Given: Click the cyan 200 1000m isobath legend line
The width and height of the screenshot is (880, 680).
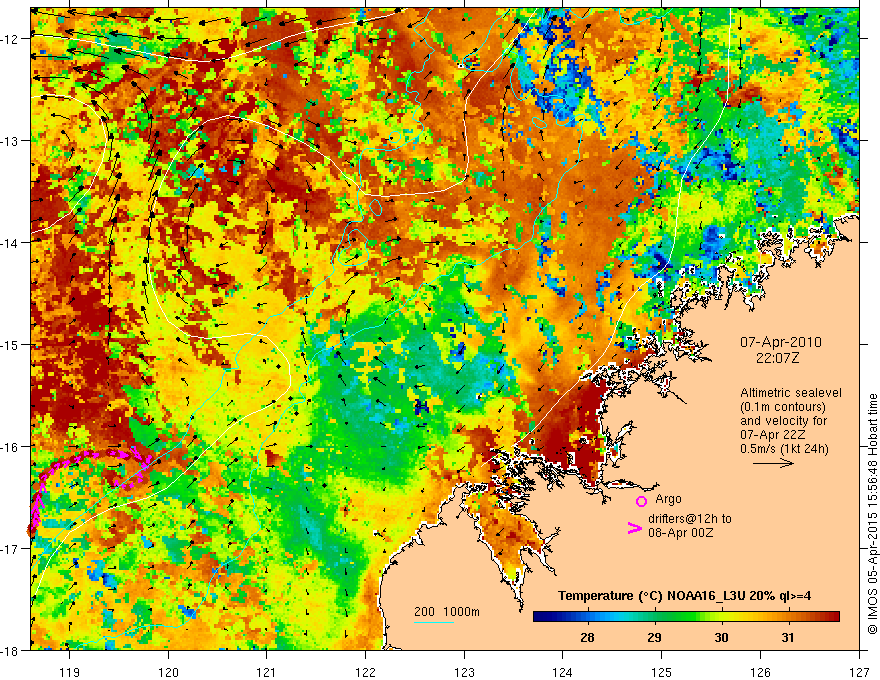Looking at the screenshot, I should pos(434,622).
